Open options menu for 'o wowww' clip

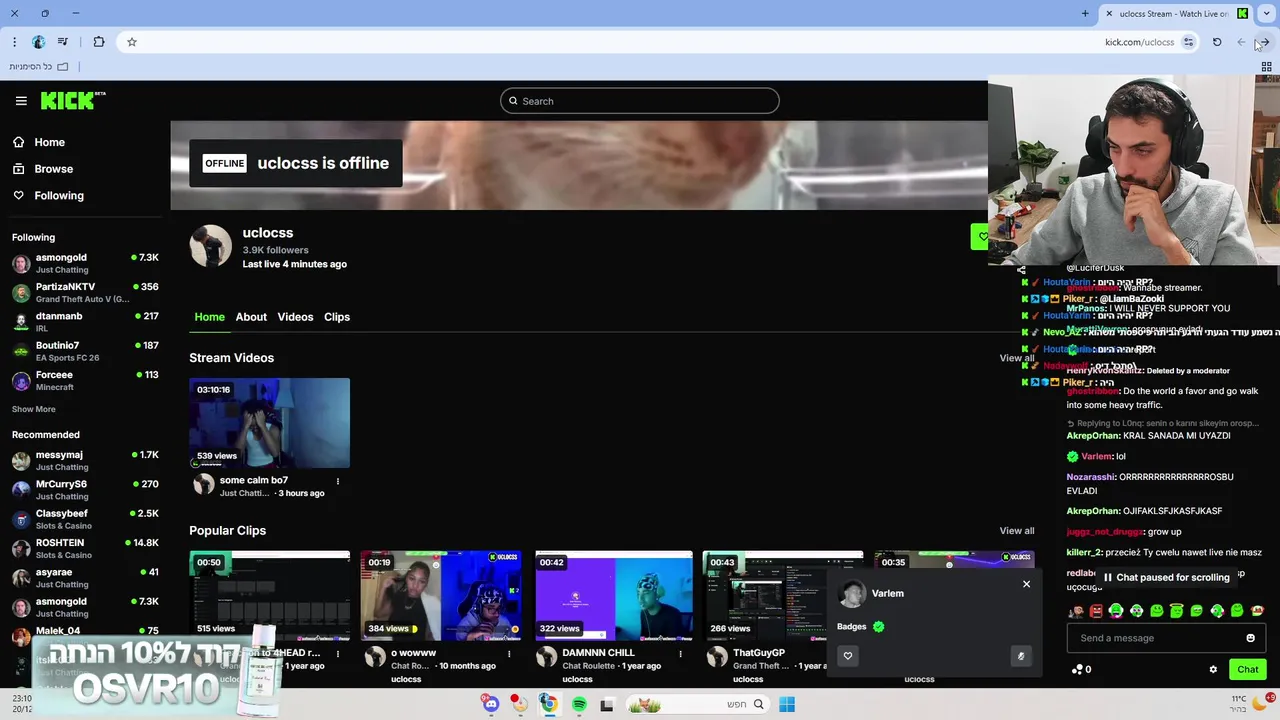(x=509, y=654)
